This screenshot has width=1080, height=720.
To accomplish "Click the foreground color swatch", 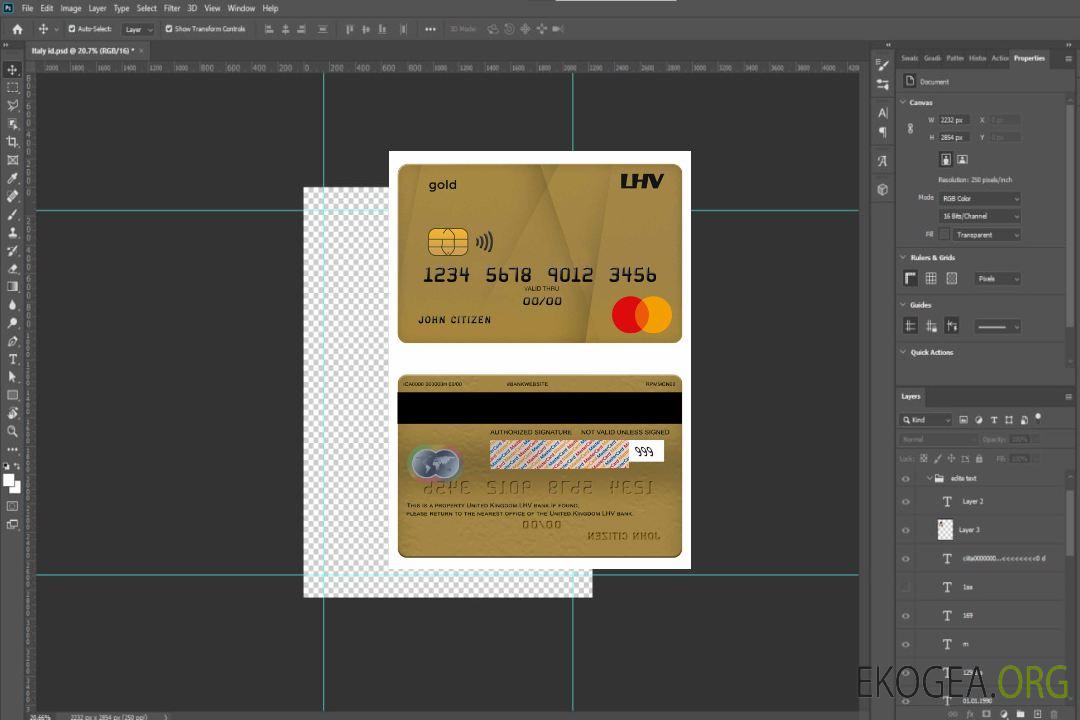I will coord(8,480).
